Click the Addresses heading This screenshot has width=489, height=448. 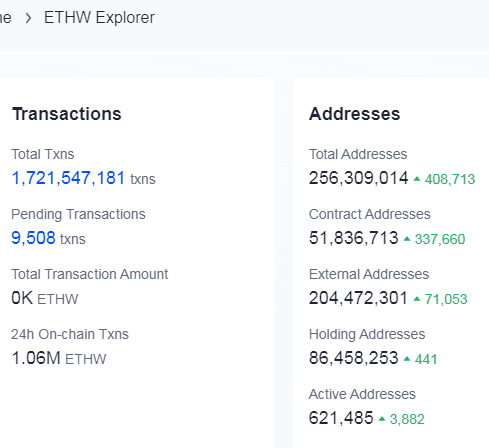point(355,114)
